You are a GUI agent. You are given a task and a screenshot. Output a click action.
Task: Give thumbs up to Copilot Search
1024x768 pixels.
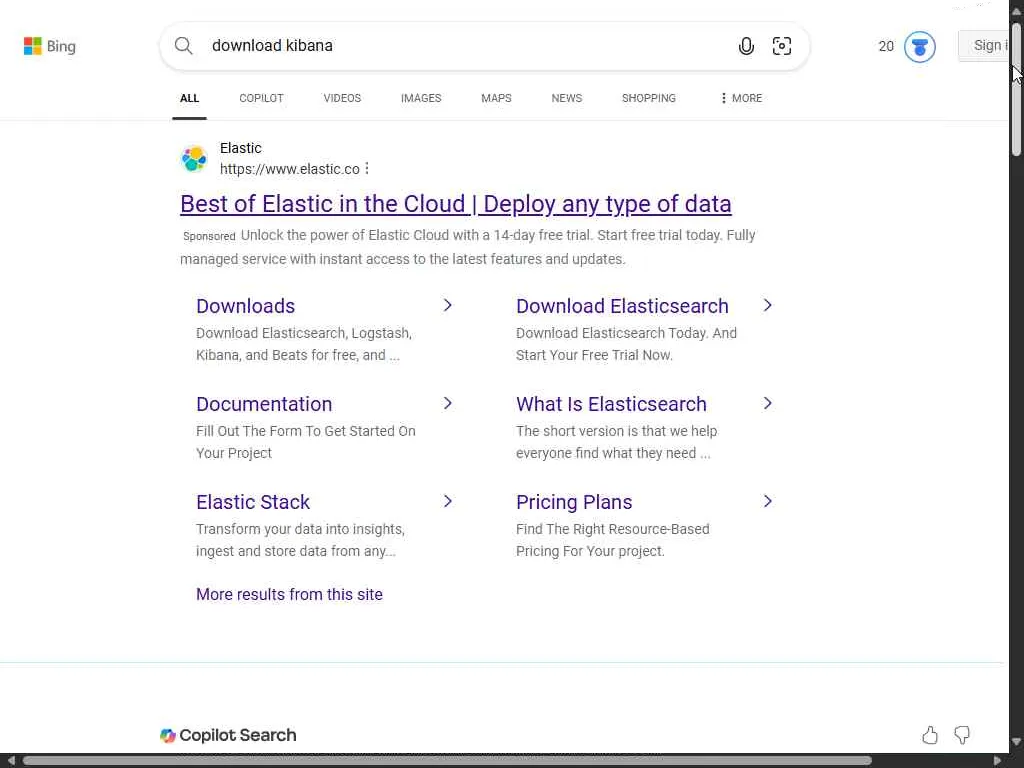click(930, 736)
